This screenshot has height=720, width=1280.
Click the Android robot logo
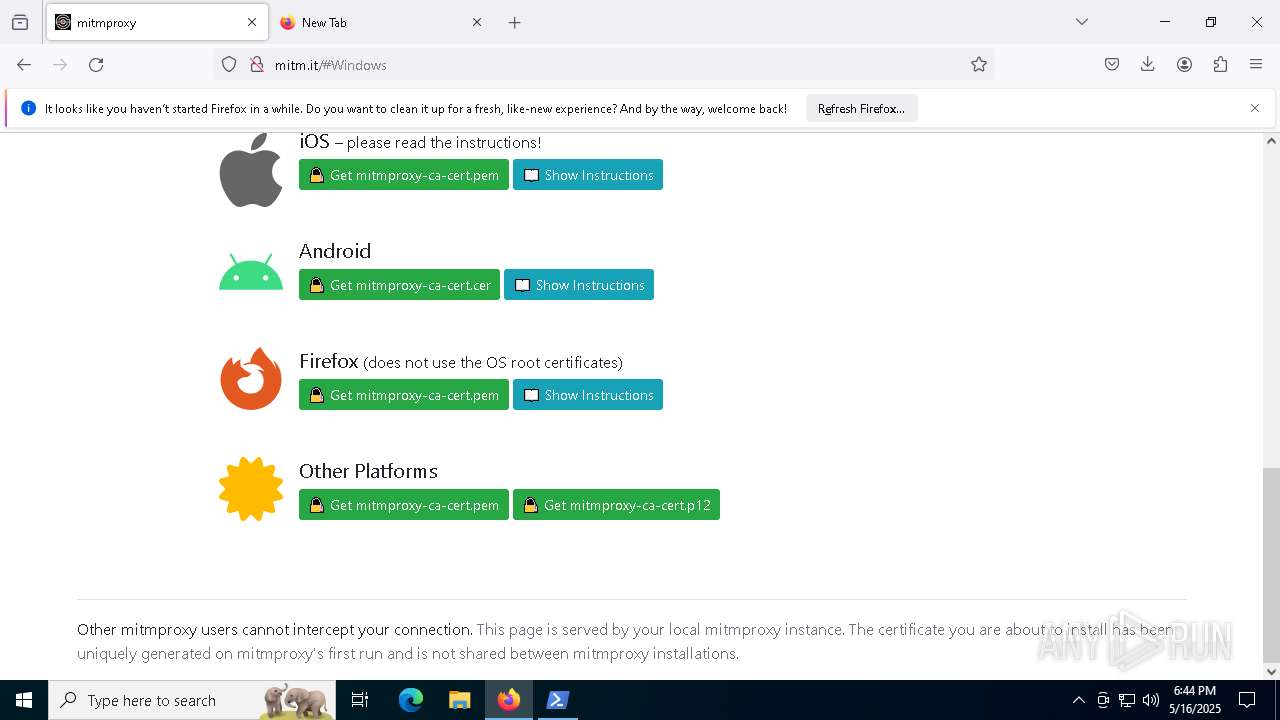251,272
